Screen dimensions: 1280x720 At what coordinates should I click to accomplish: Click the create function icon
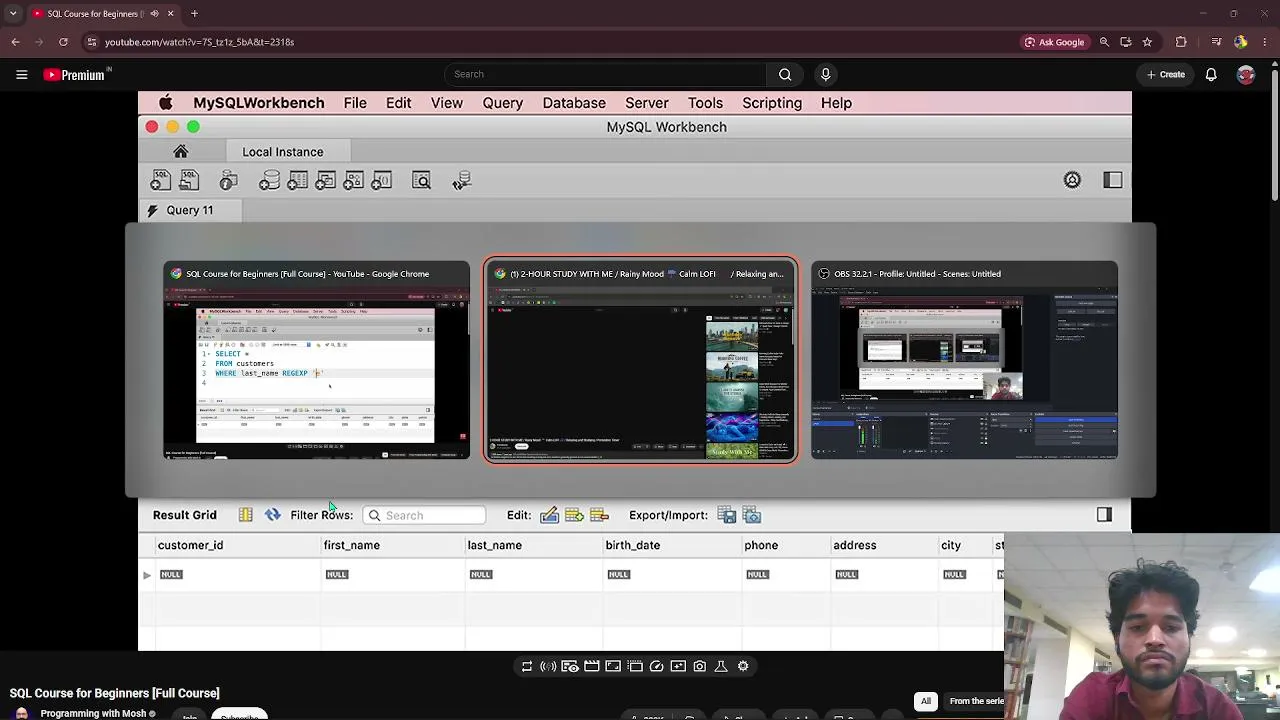click(381, 180)
